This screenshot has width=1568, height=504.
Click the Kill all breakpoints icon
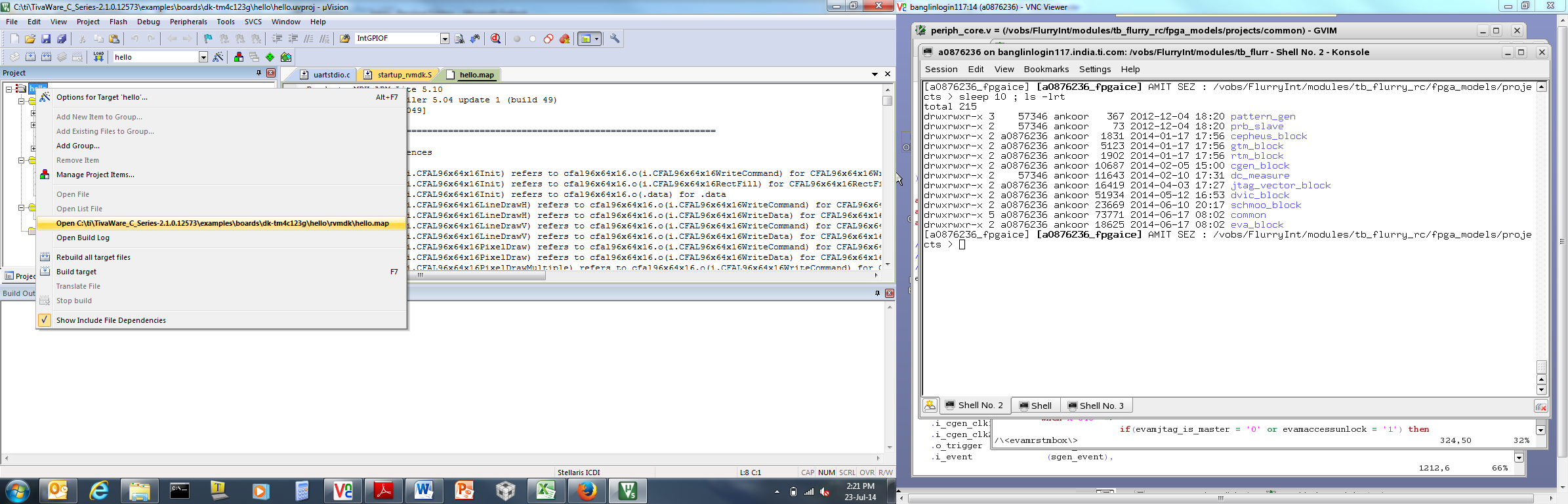[x=564, y=39]
